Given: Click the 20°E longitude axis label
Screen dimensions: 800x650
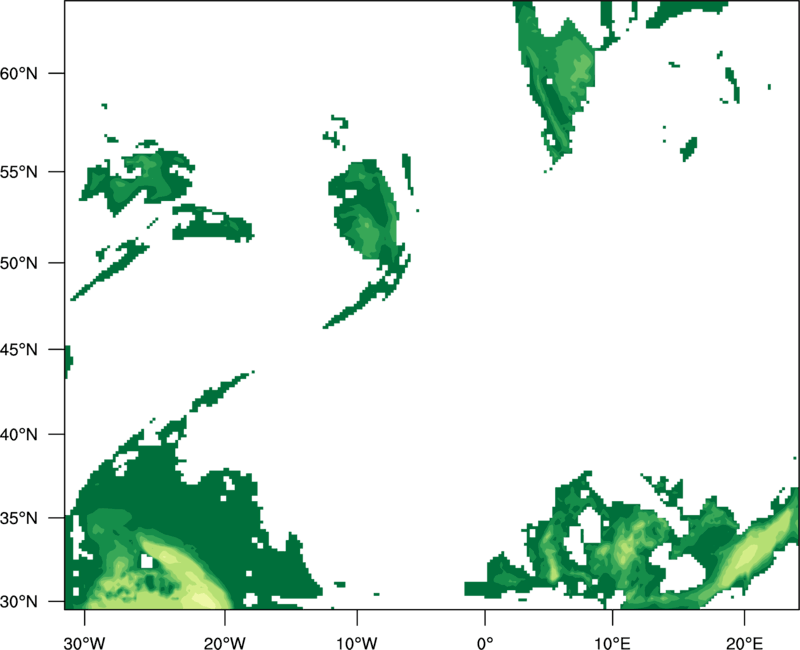Looking at the screenshot, I should pyautogui.click(x=744, y=643).
